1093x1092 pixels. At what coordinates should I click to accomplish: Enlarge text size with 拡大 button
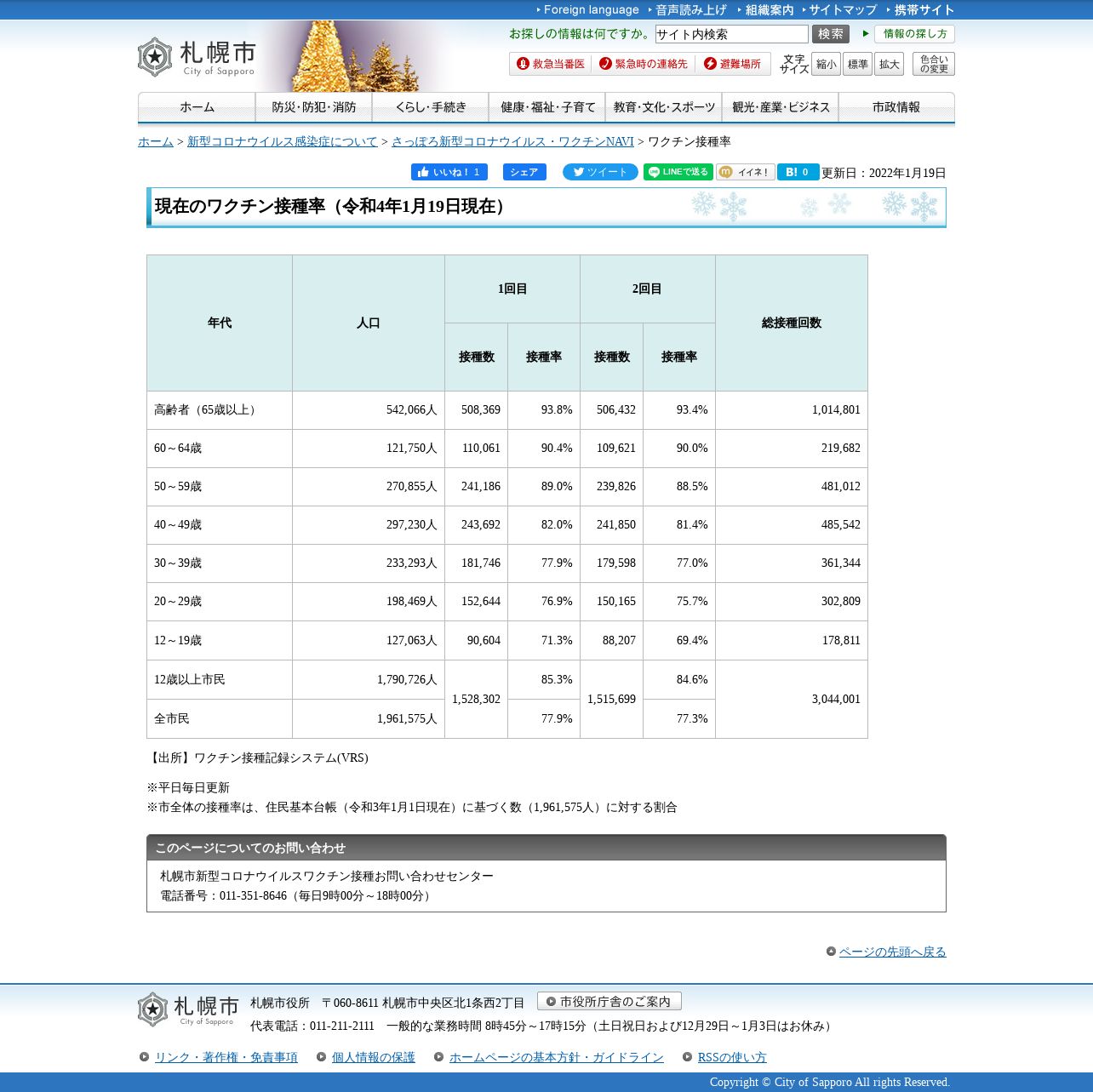(889, 64)
